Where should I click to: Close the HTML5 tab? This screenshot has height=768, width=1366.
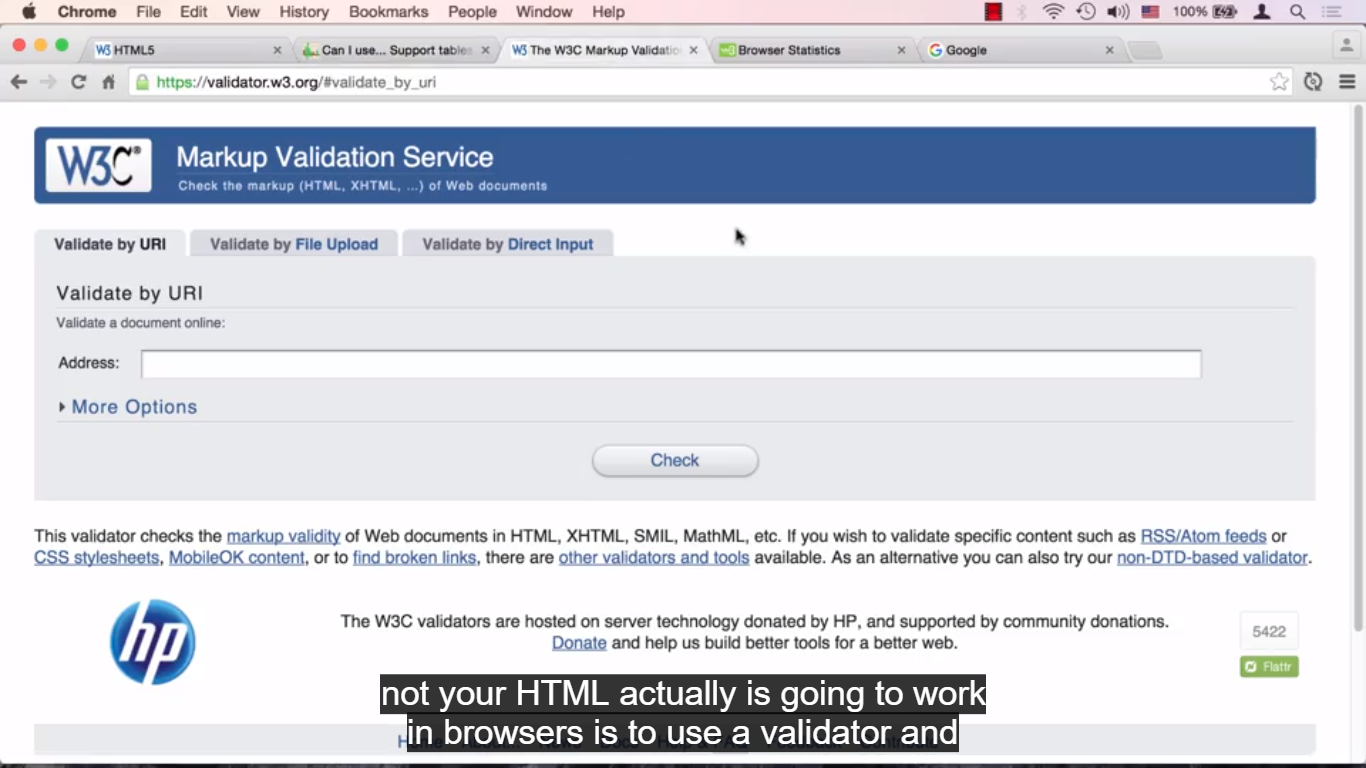[x=278, y=50]
